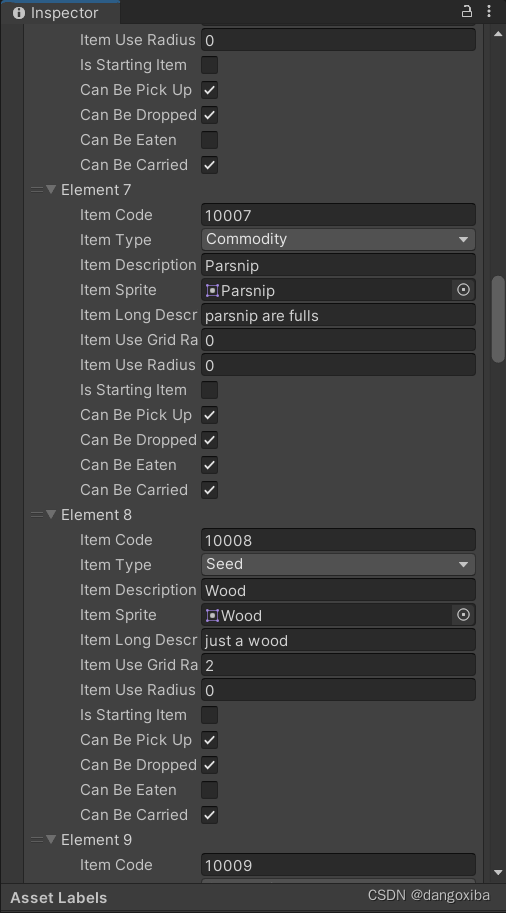
Task: Grab the Element 7 reorder handle
Action: [37, 190]
